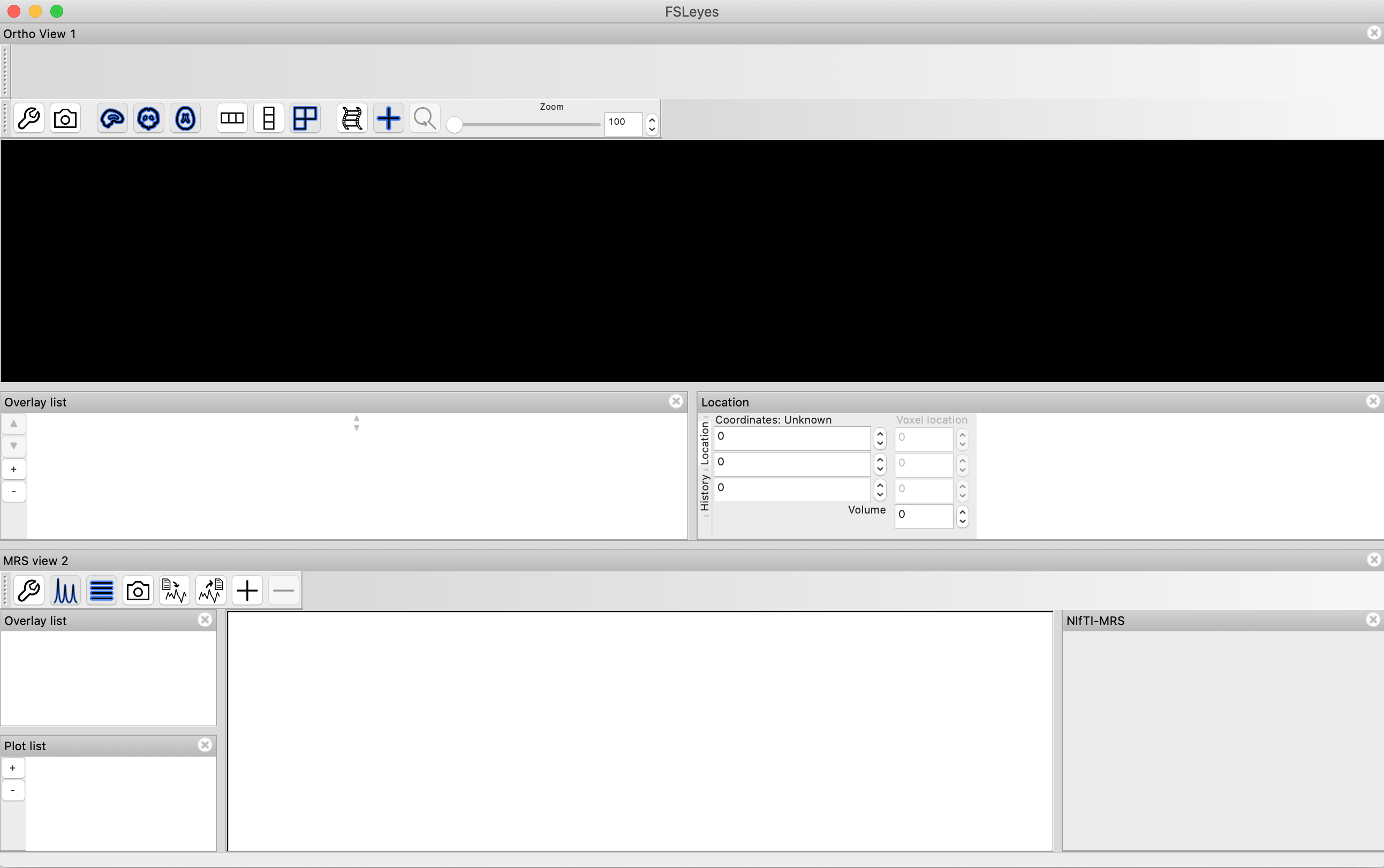Increment third coordinate stepper
This screenshot has width=1384, height=868.
coord(880,485)
